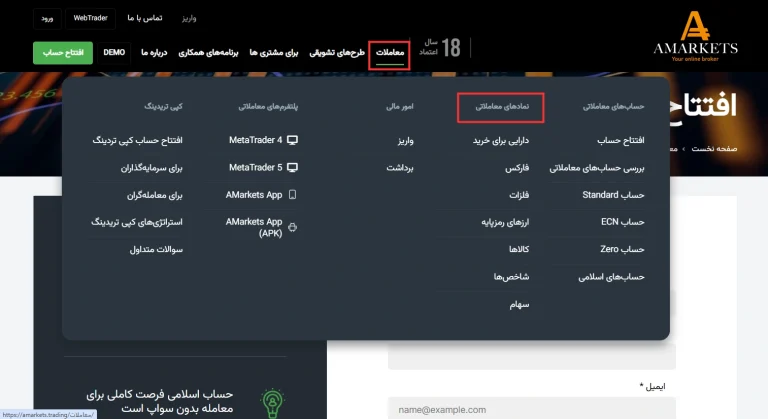Click the AMarkets App (APK) android icon
This screenshot has width=768, height=419.
(x=292, y=227)
